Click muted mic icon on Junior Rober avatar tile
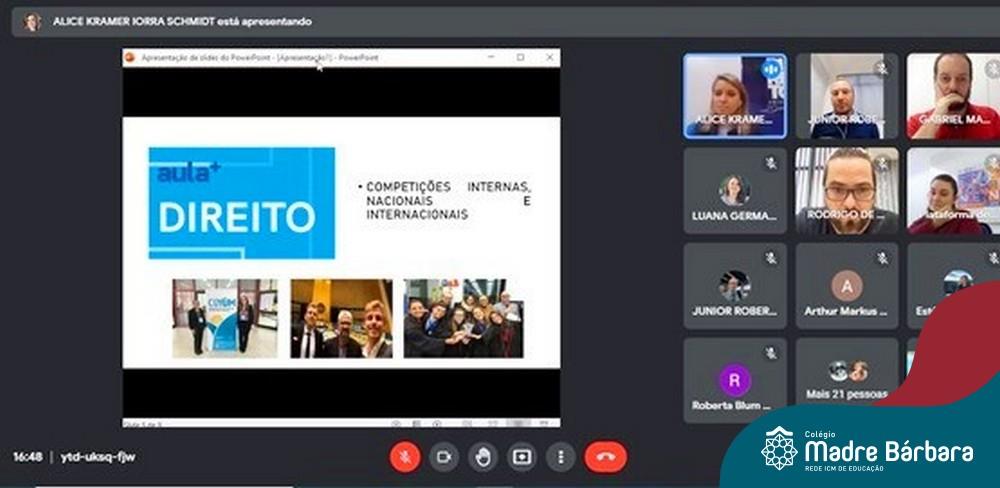 [770, 258]
